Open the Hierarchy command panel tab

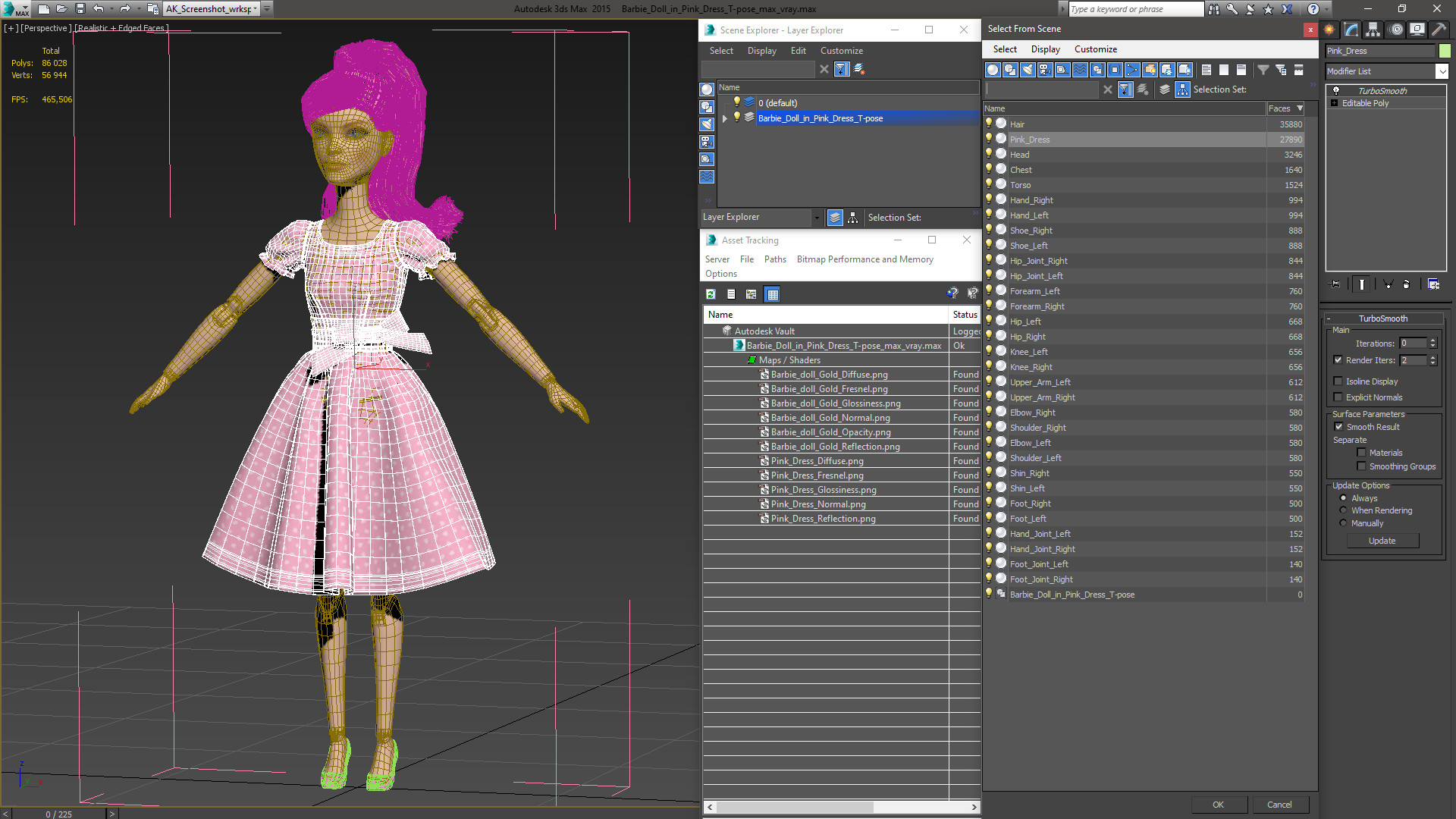[x=1373, y=30]
